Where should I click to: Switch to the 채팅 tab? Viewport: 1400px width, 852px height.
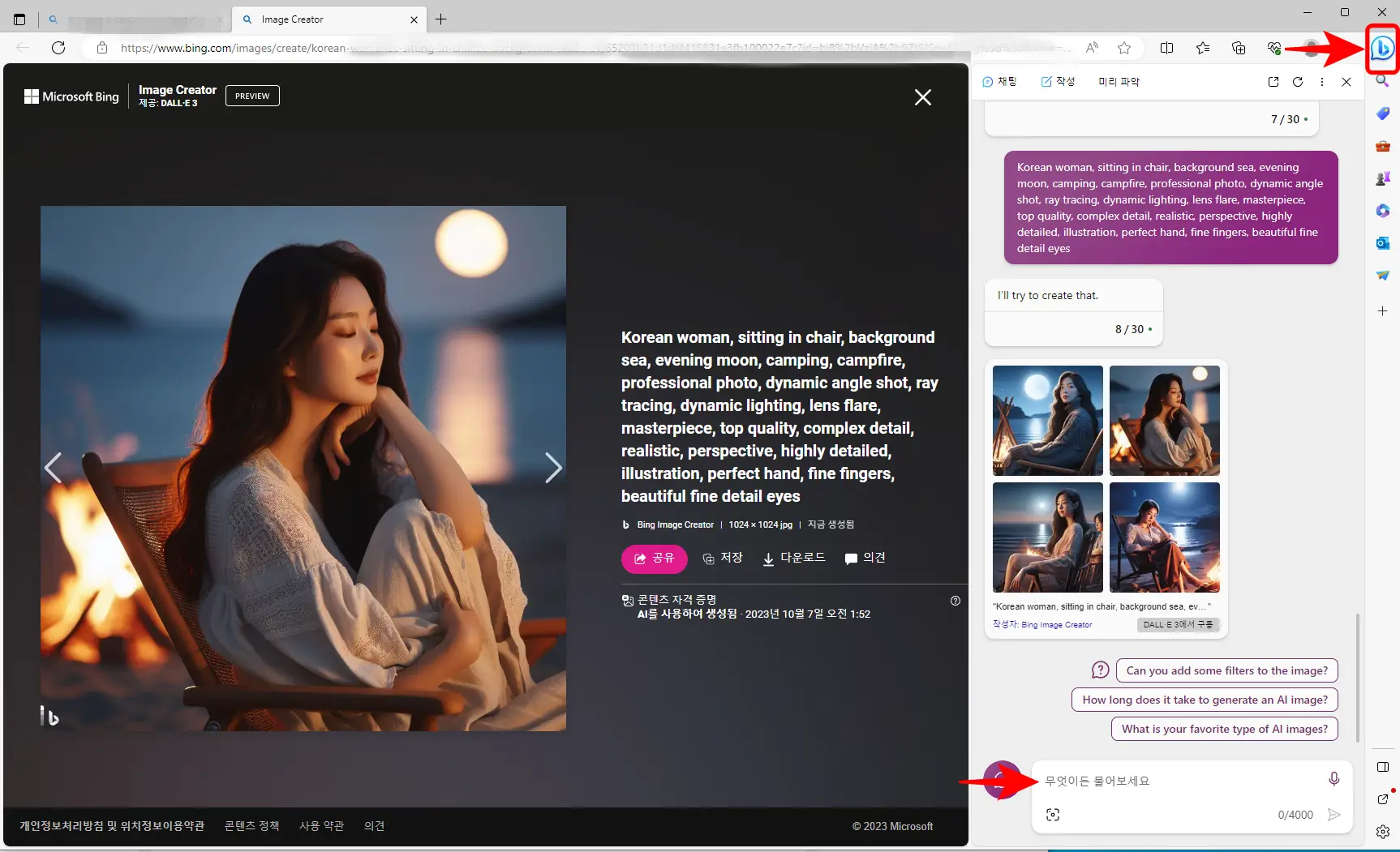point(999,81)
